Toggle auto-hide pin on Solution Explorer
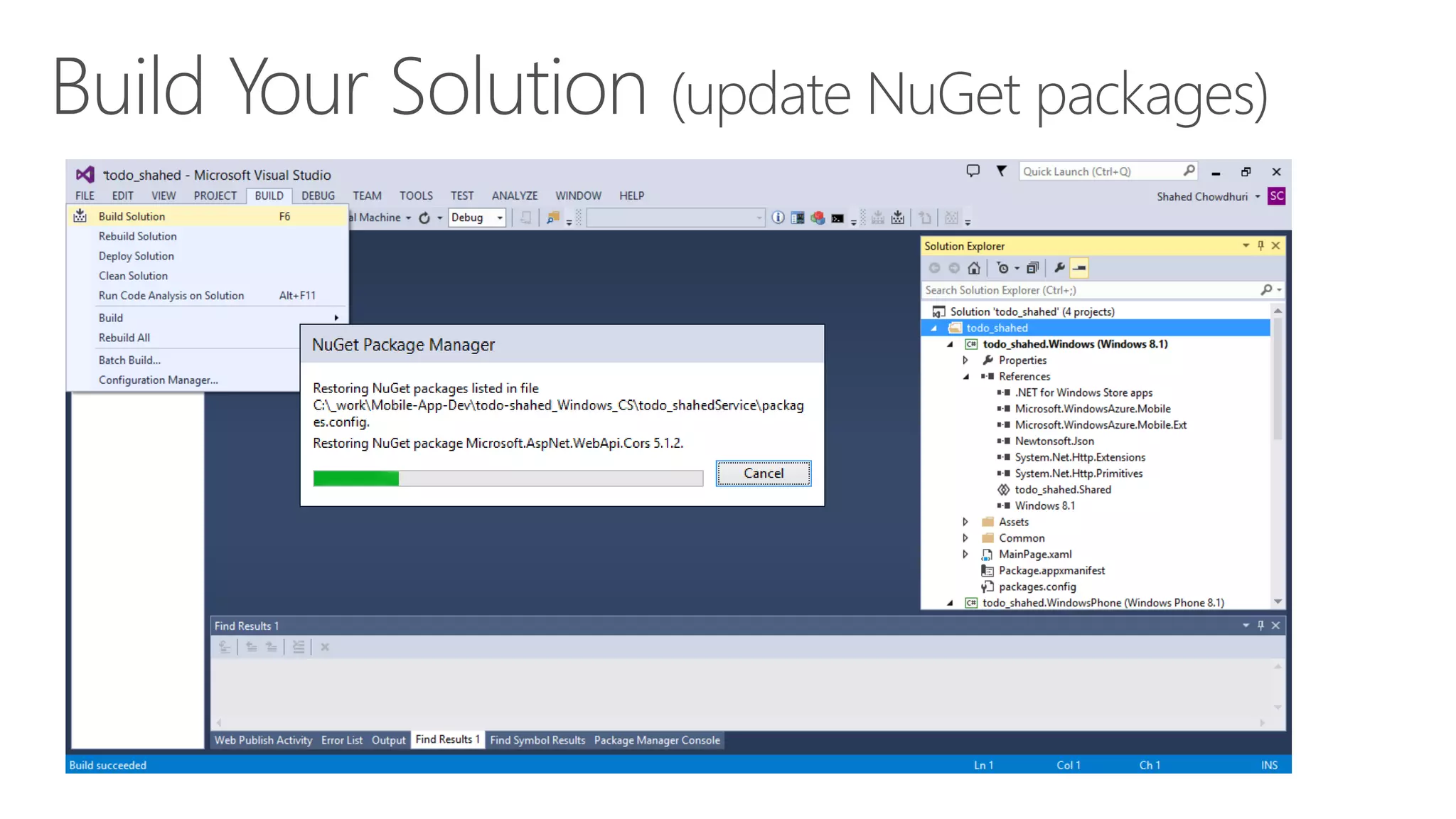The image size is (1456, 819). pyautogui.click(x=1260, y=245)
